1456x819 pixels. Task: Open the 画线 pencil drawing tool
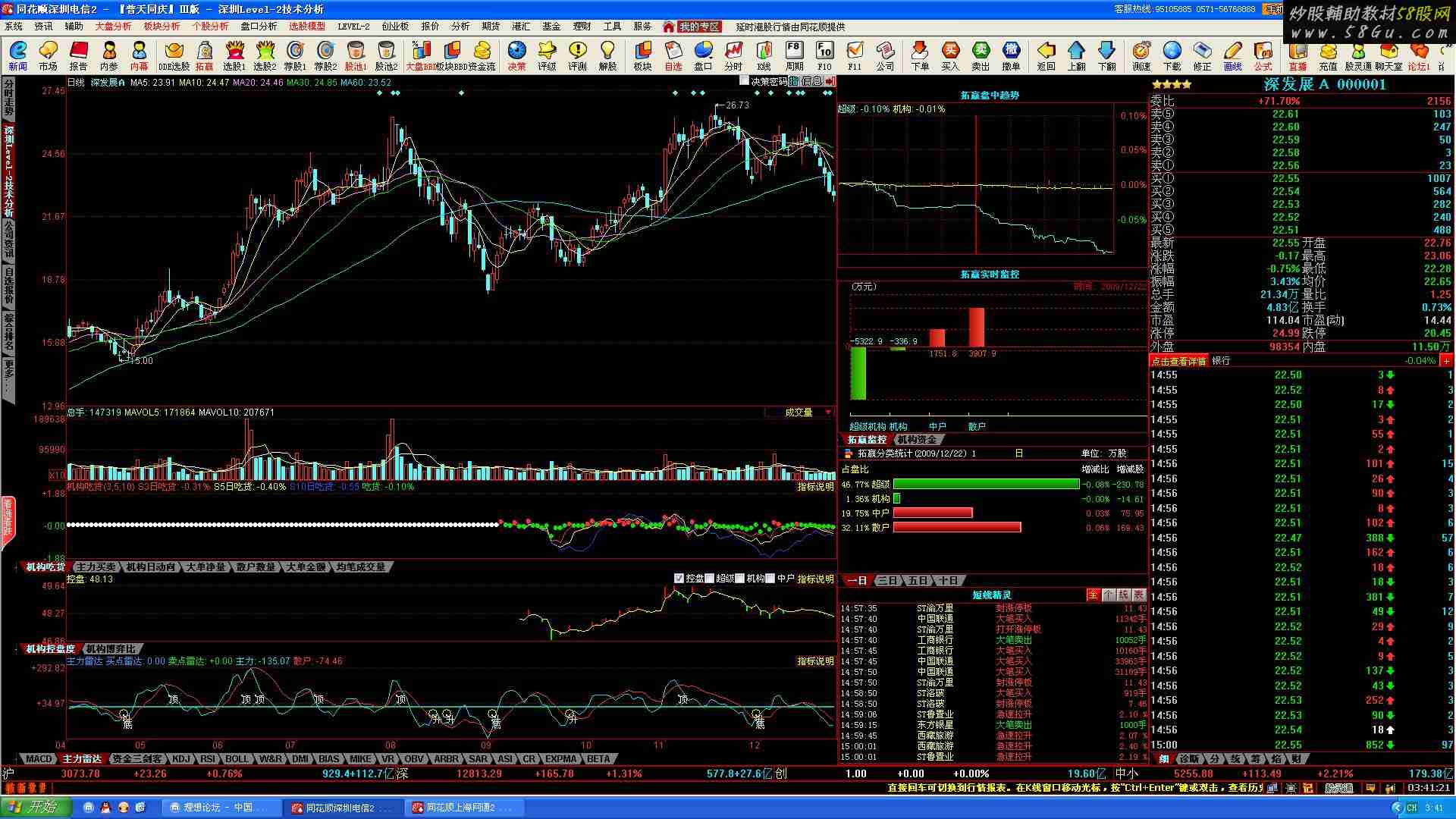coord(1233,56)
